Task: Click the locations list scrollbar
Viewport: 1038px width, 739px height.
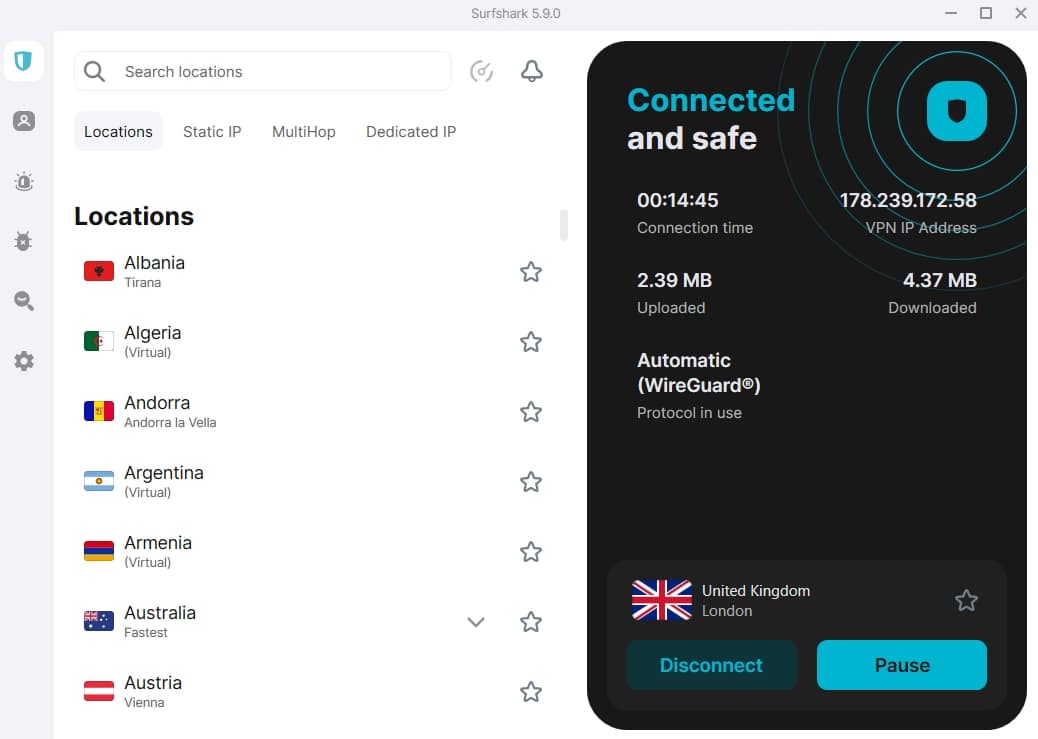Action: [x=564, y=225]
